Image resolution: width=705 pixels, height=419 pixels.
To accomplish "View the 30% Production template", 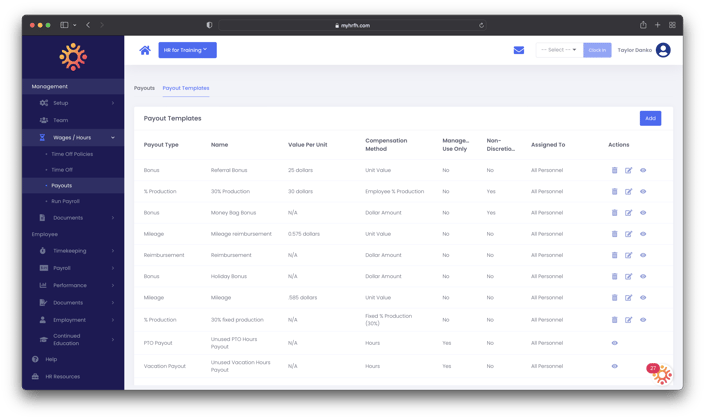I will 643,192.
